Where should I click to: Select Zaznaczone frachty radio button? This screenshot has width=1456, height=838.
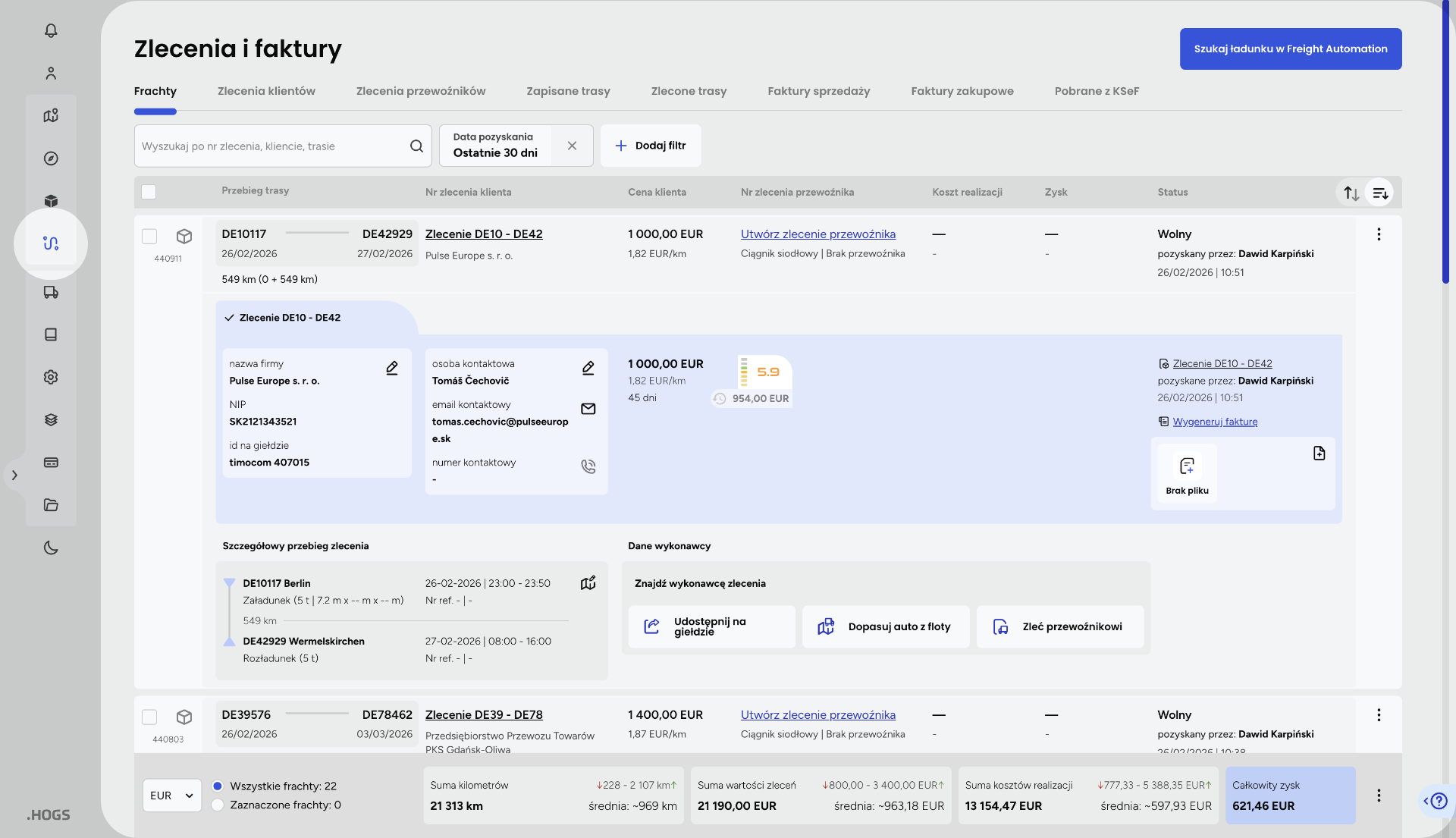218,805
